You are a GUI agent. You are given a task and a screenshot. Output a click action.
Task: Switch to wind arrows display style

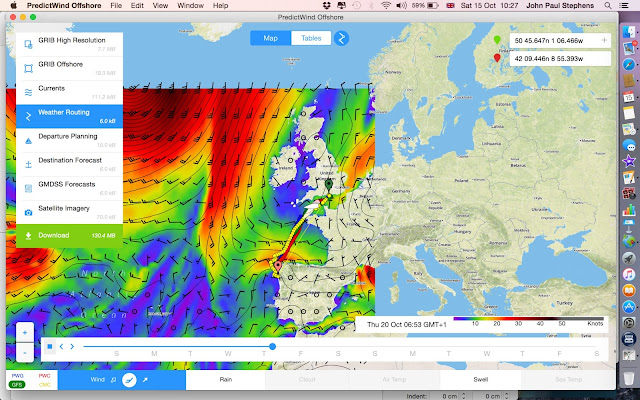pos(145,380)
